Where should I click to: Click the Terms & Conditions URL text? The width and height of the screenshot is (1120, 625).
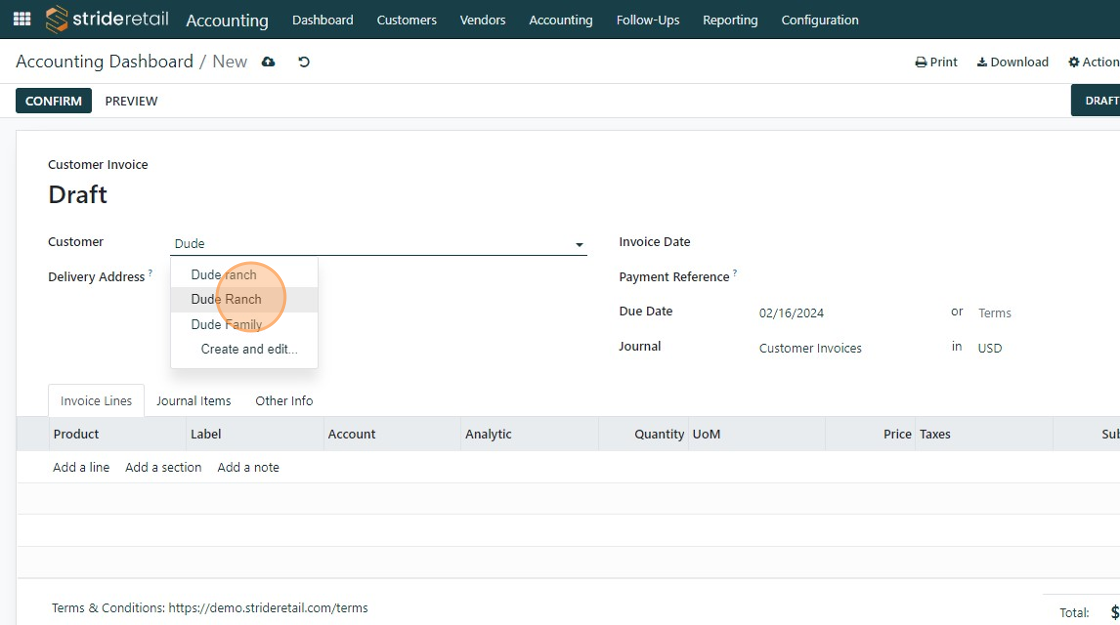(268, 608)
